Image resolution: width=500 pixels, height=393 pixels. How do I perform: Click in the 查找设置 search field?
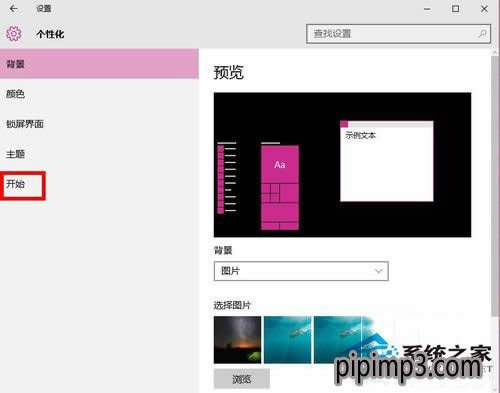pyautogui.click(x=398, y=34)
